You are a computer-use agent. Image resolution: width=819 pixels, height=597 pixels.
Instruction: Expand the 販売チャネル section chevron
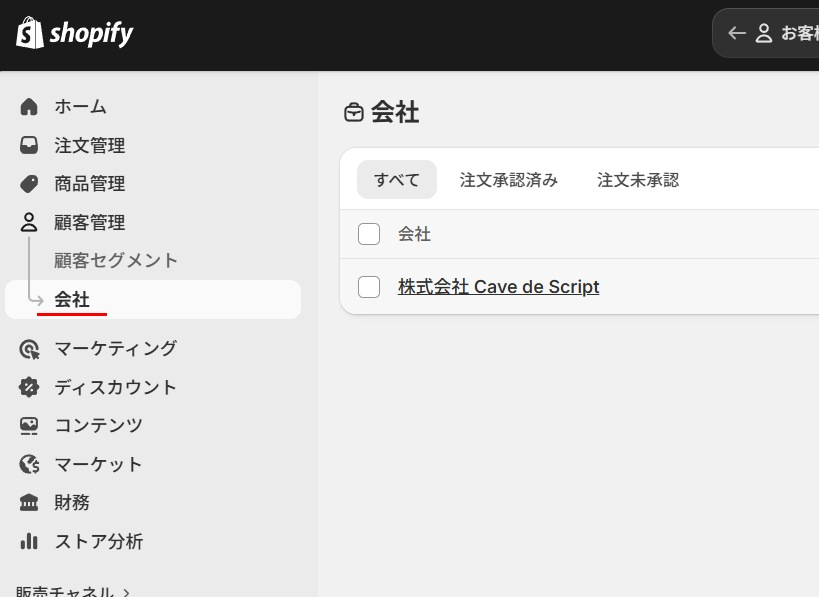click(x=126, y=592)
